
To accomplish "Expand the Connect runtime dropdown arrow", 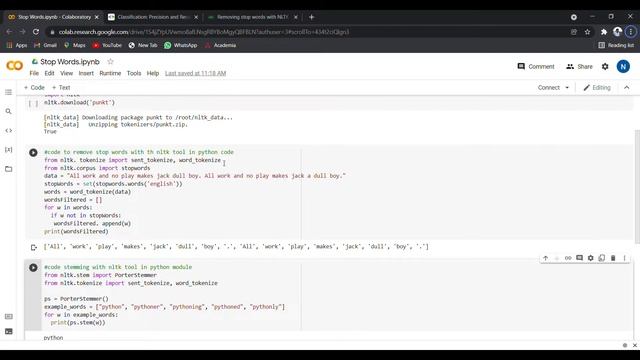I will pyautogui.click(x=567, y=88).
